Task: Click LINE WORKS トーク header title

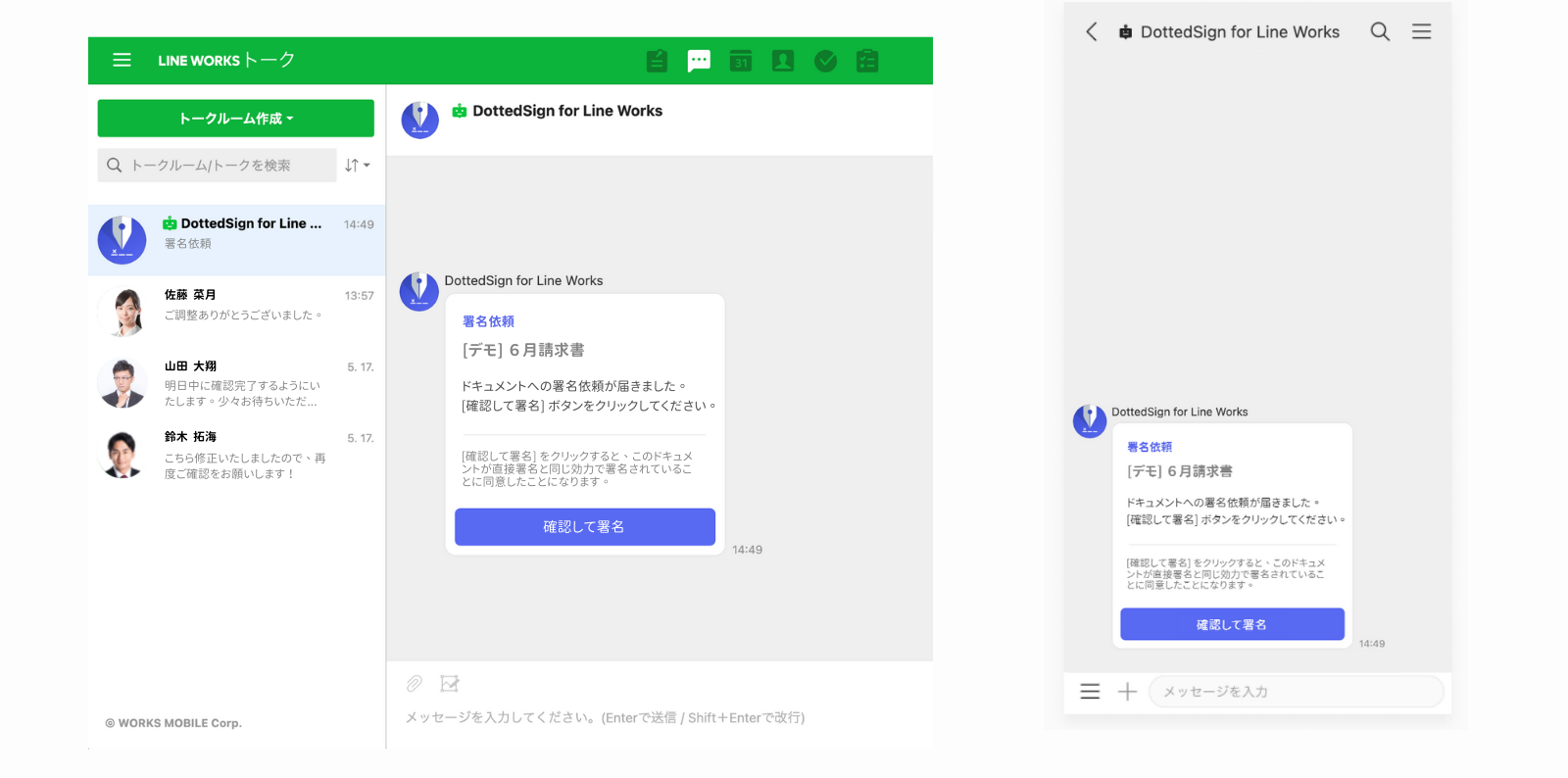Action: click(x=226, y=60)
